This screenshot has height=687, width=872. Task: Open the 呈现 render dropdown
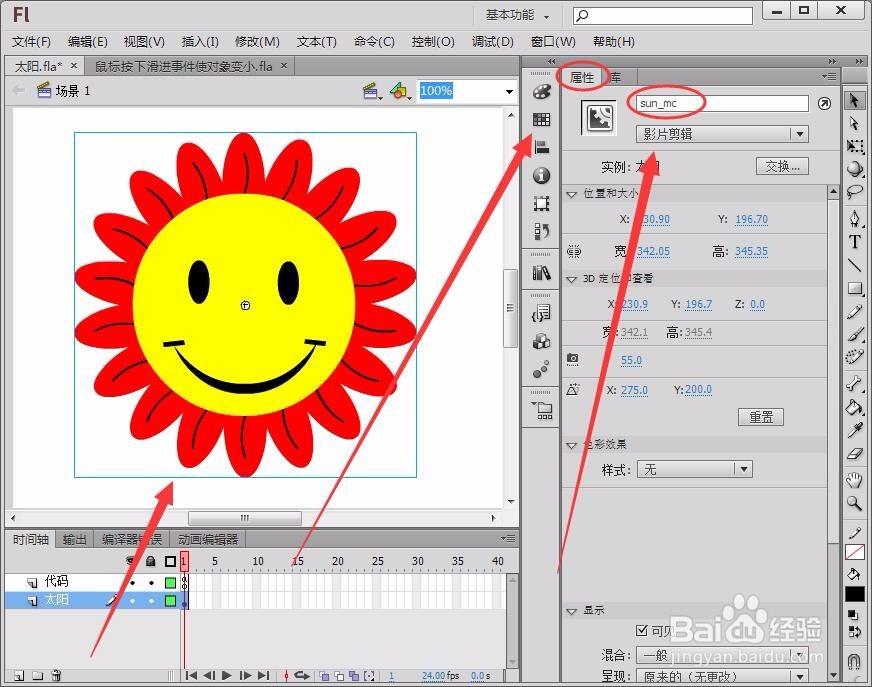[x=722, y=676]
